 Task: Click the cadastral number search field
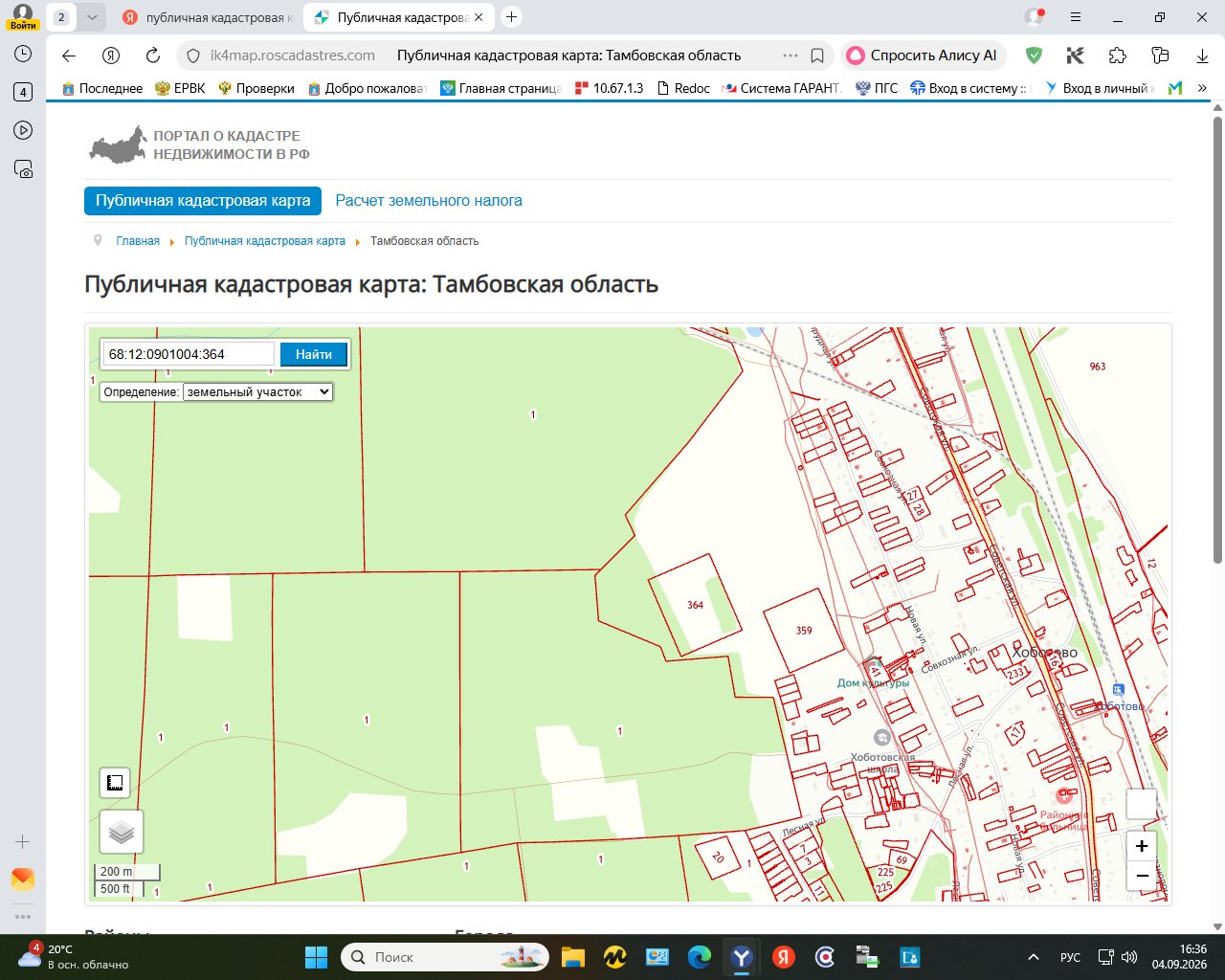click(x=189, y=354)
